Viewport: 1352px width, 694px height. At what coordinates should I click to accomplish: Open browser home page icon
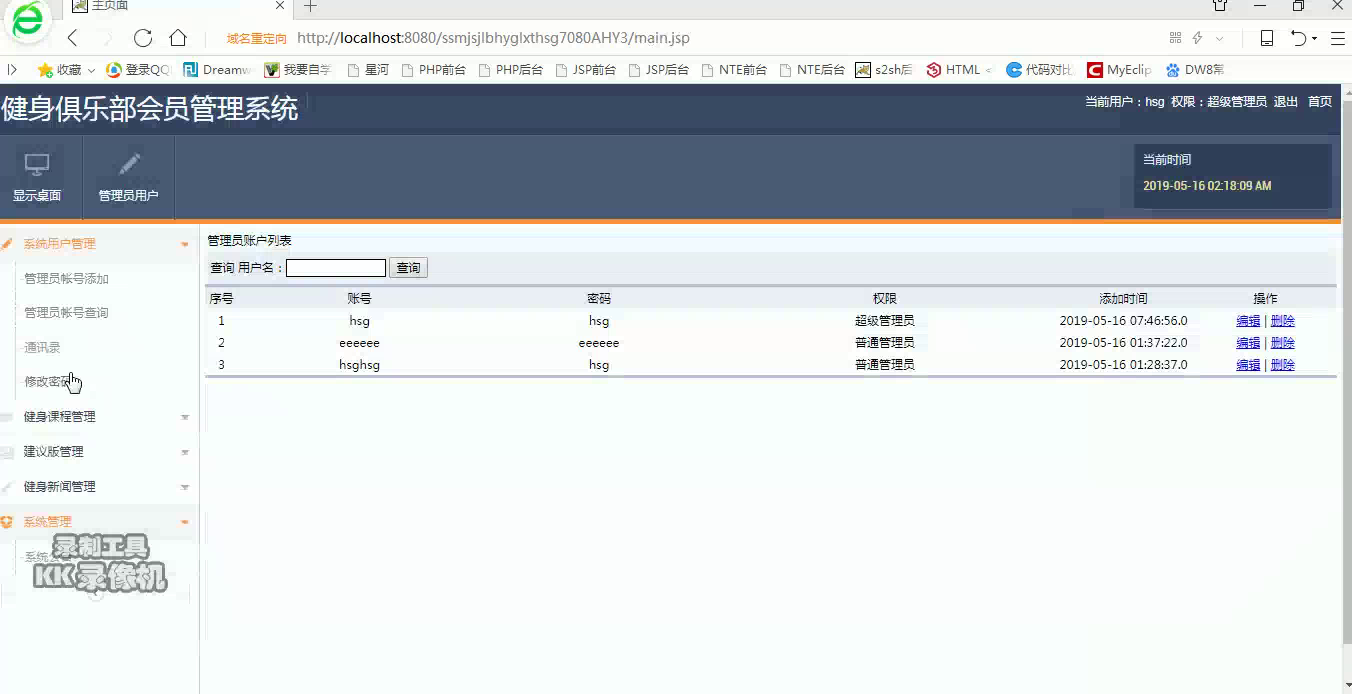(178, 38)
